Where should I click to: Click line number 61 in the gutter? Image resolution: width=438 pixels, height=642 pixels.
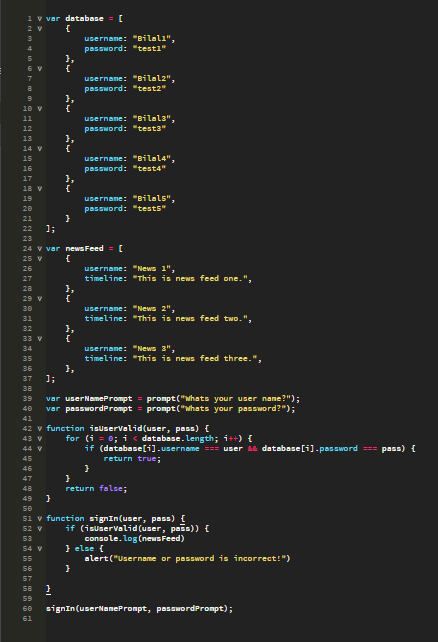click(x=27, y=619)
